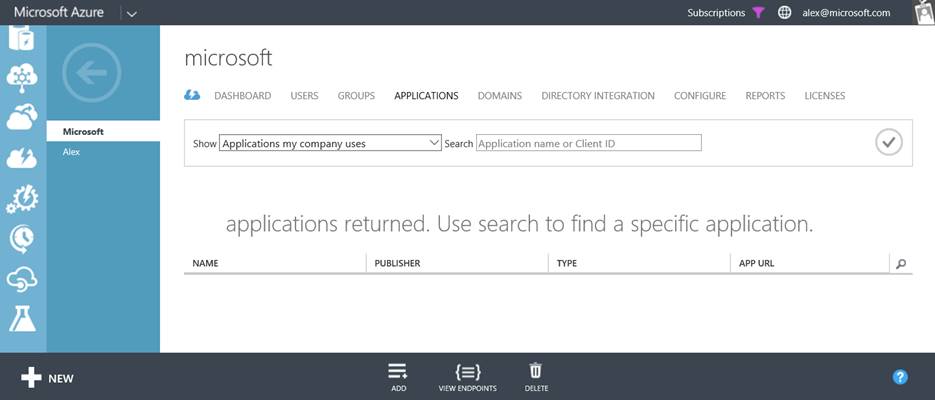Open the clipboard service icon in sidebar
Viewport: 935px width, 400px height.
(22, 38)
